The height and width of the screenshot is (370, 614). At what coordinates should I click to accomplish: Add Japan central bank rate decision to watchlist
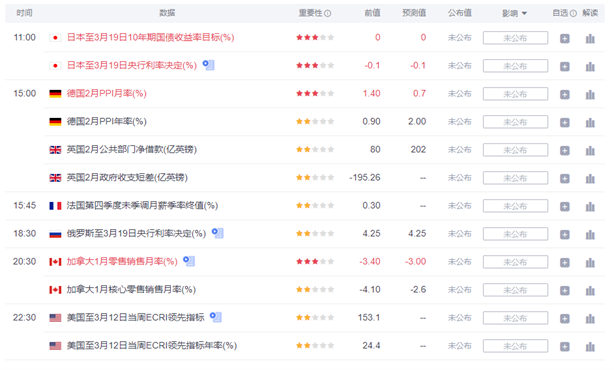pyautogui.click(x=565, y=66)
